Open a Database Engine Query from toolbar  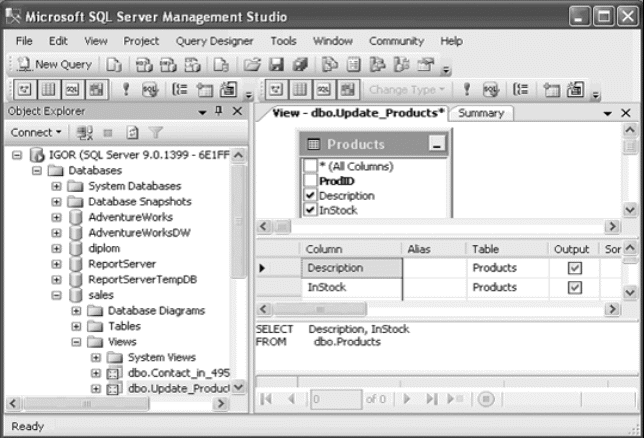tap(114, 65)
